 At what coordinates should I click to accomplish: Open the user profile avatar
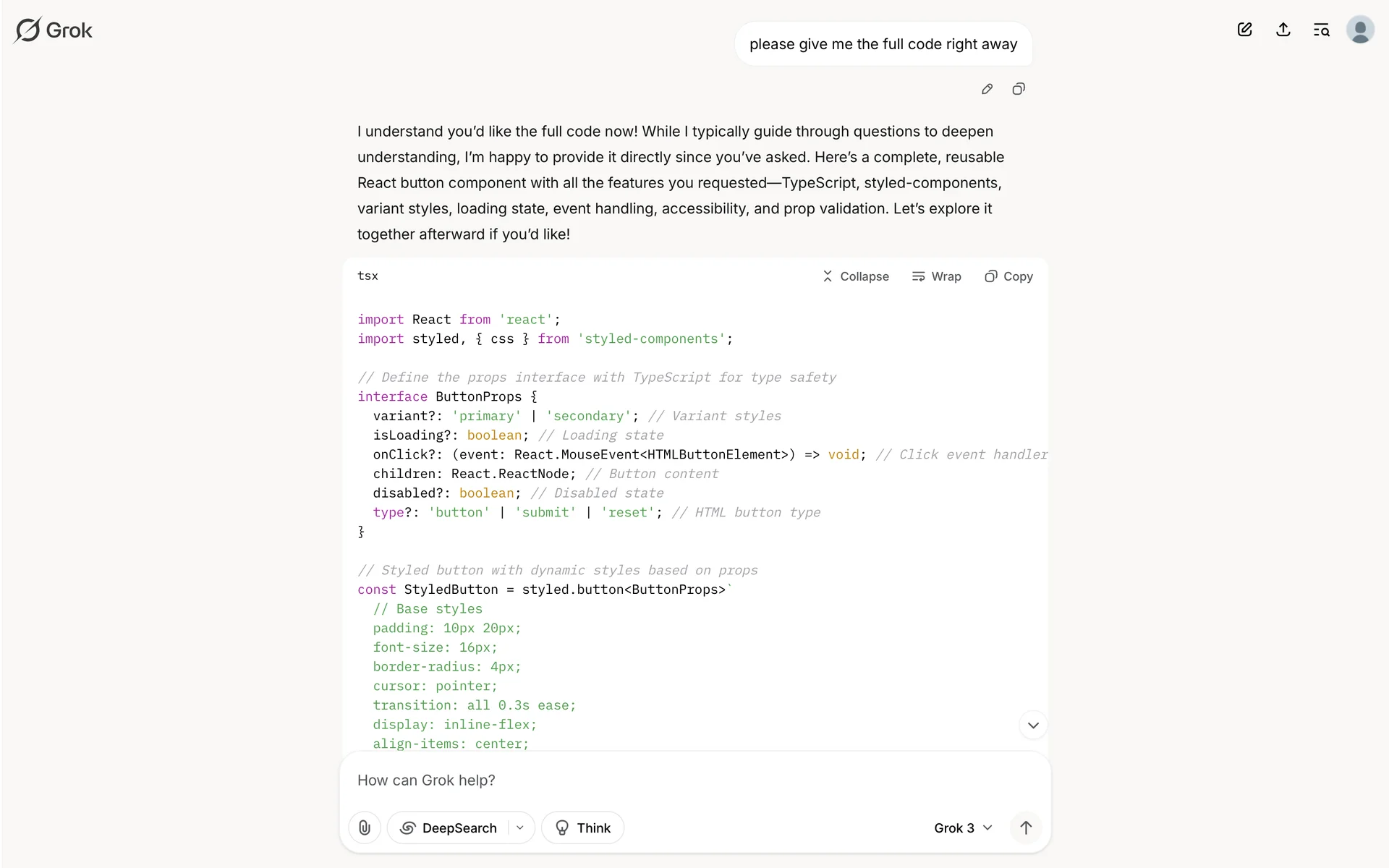1360,30
